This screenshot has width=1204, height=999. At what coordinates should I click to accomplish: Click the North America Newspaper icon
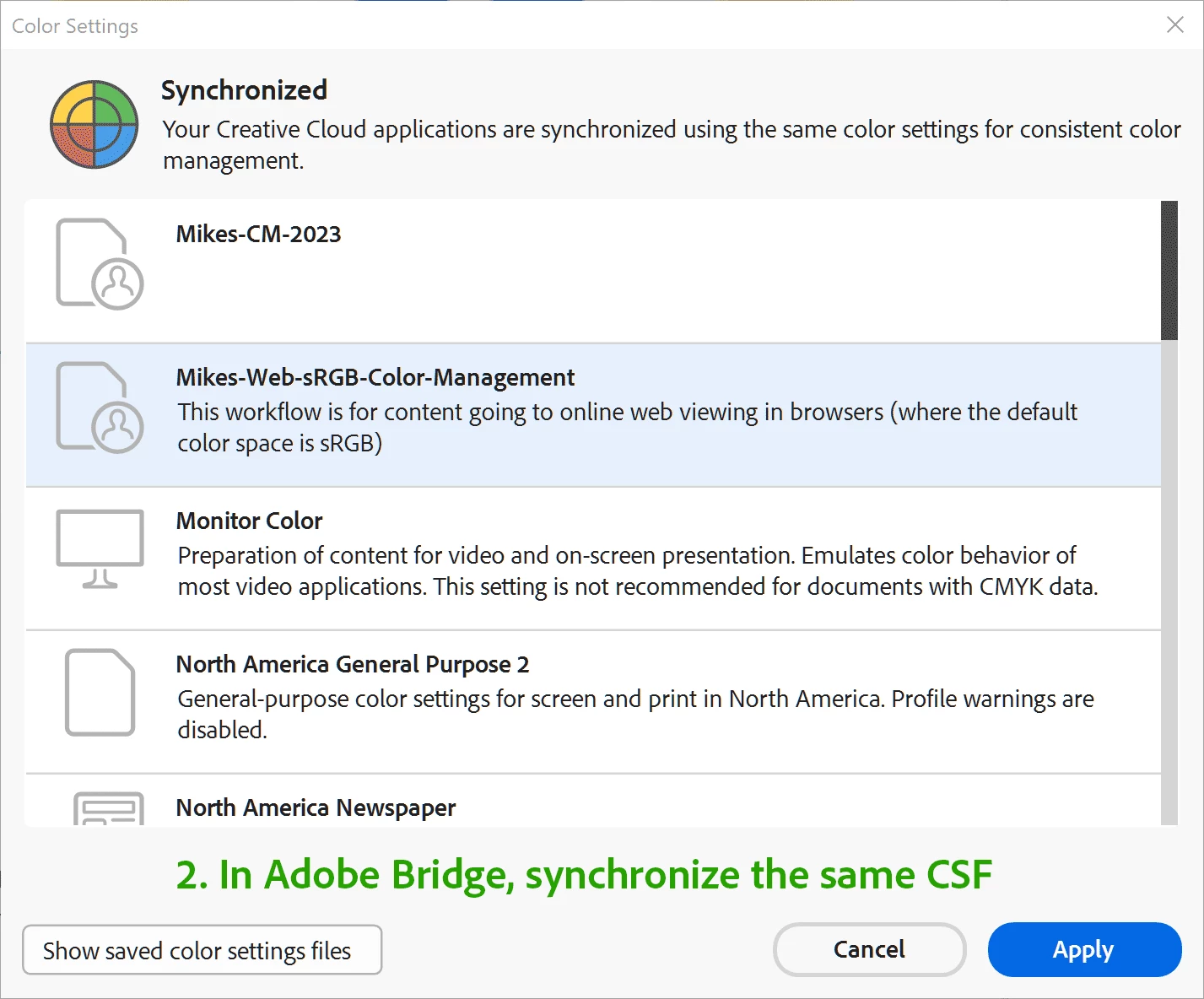pos(109,808)
